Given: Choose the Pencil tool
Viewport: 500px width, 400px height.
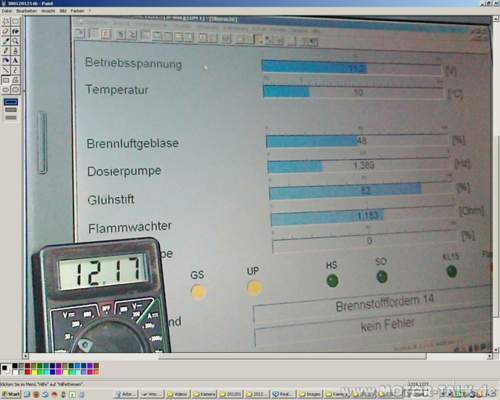Looking at the screenshot, I should 6,51.
